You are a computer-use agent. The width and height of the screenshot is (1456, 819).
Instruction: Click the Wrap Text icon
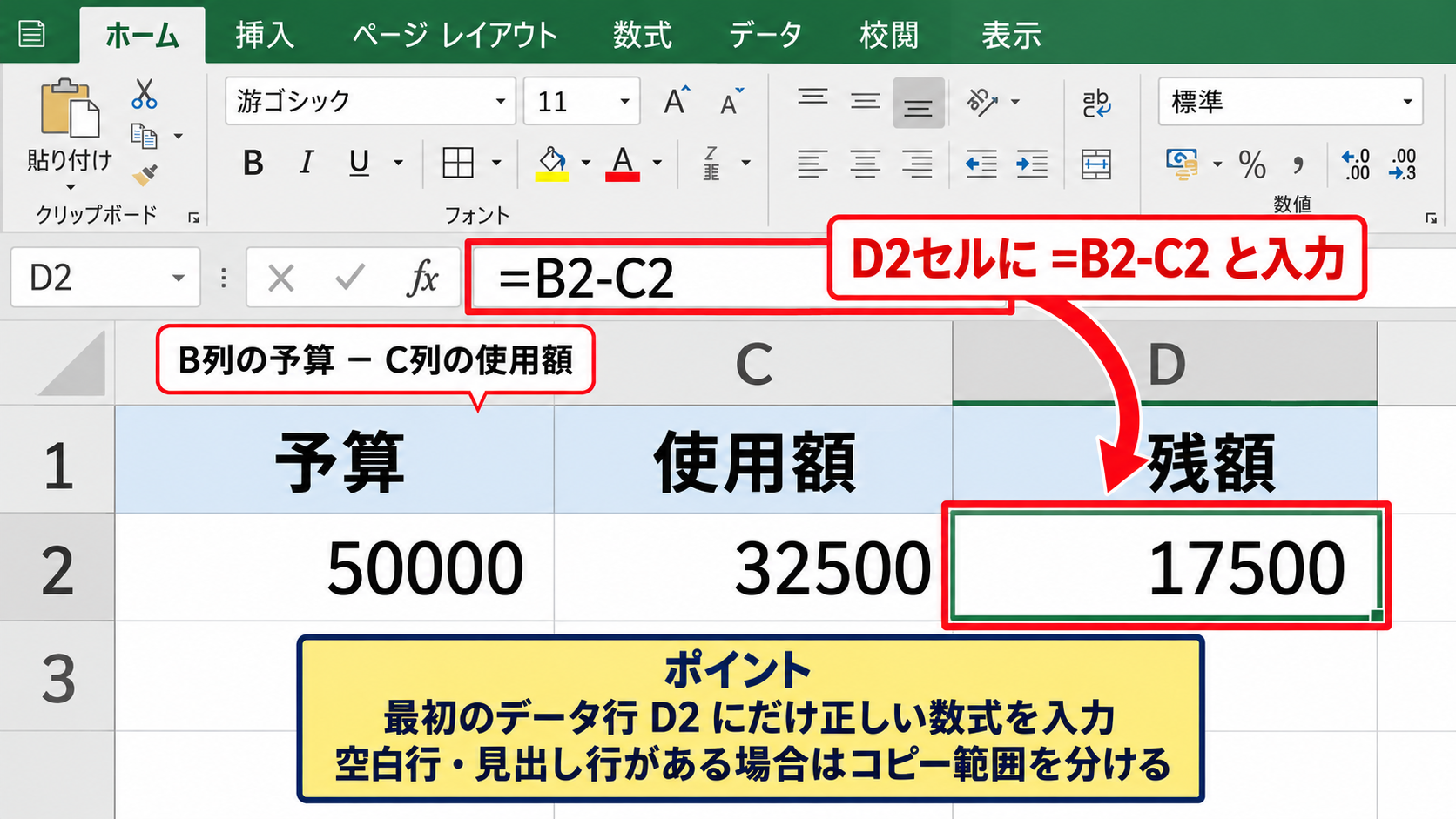pyautogui.click(x=1096, y=104)
